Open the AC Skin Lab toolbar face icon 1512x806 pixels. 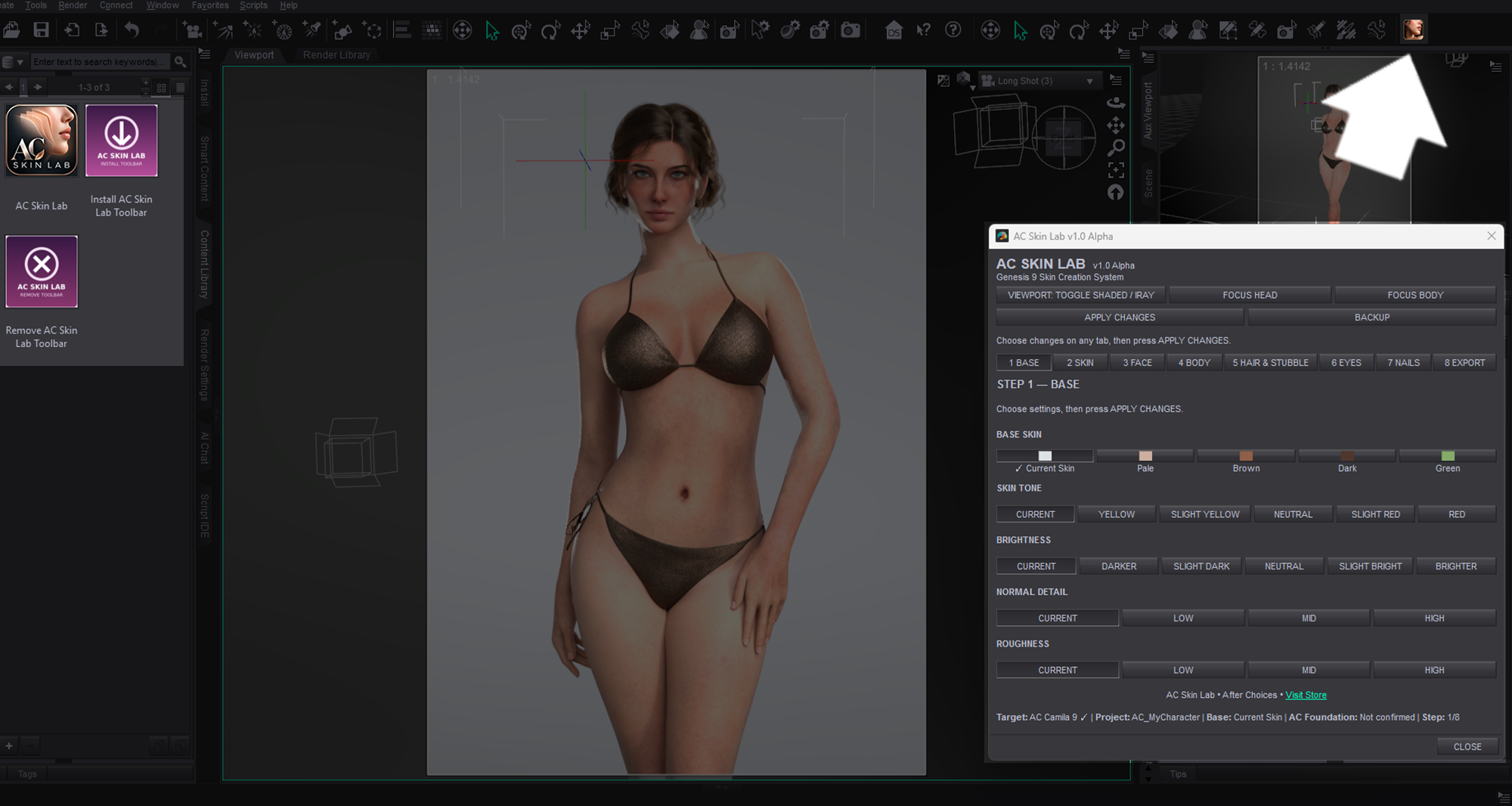click(x=1413, y=30)
